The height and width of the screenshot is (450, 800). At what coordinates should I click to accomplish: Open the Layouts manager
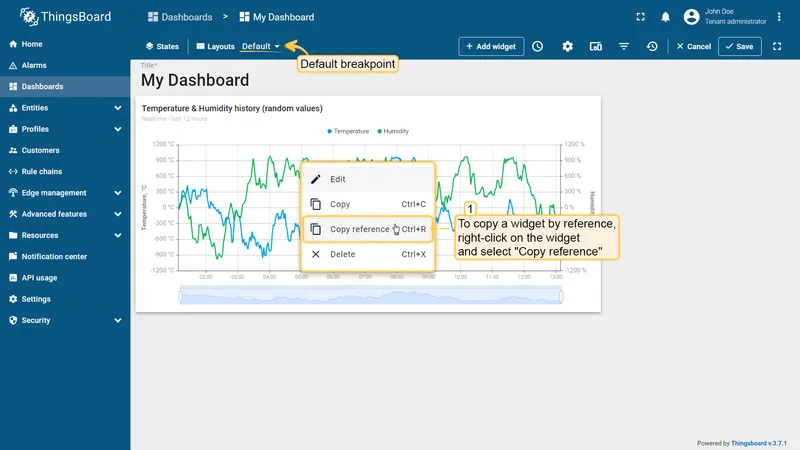coord(215,46)
